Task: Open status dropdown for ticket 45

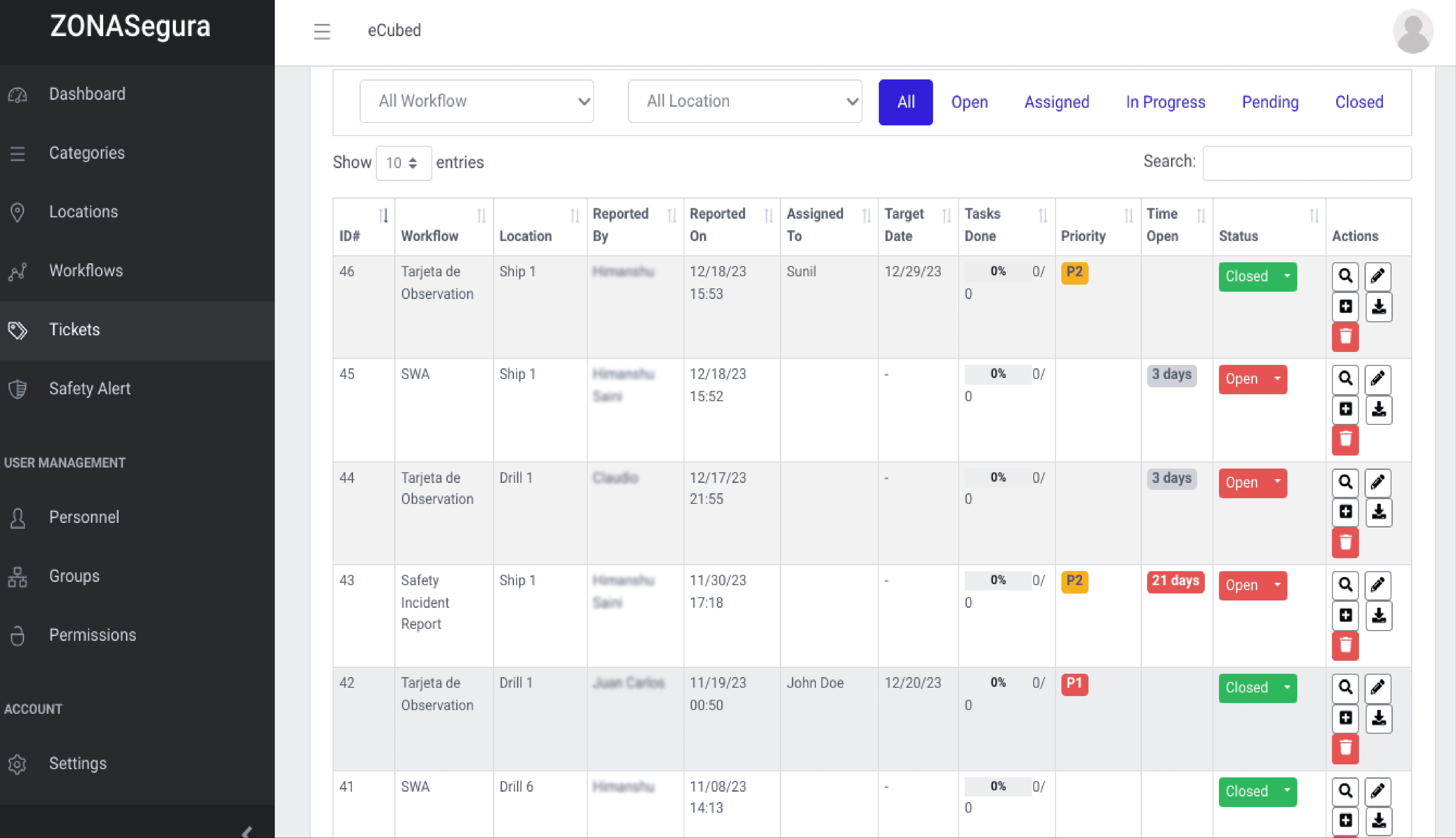Action: (x=1252, y=379)
